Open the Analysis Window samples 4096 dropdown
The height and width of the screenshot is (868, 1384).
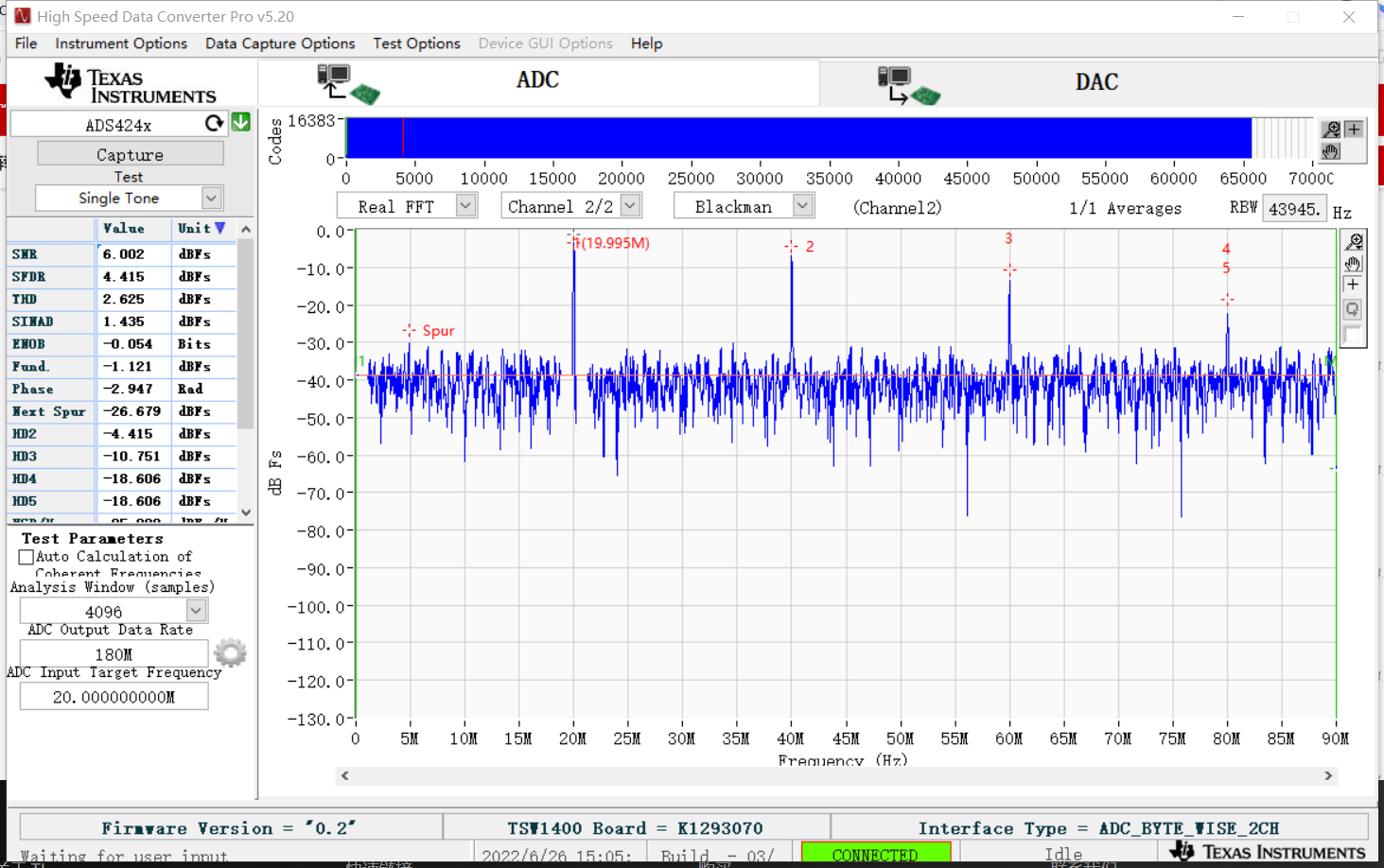[x=197, y=611]
